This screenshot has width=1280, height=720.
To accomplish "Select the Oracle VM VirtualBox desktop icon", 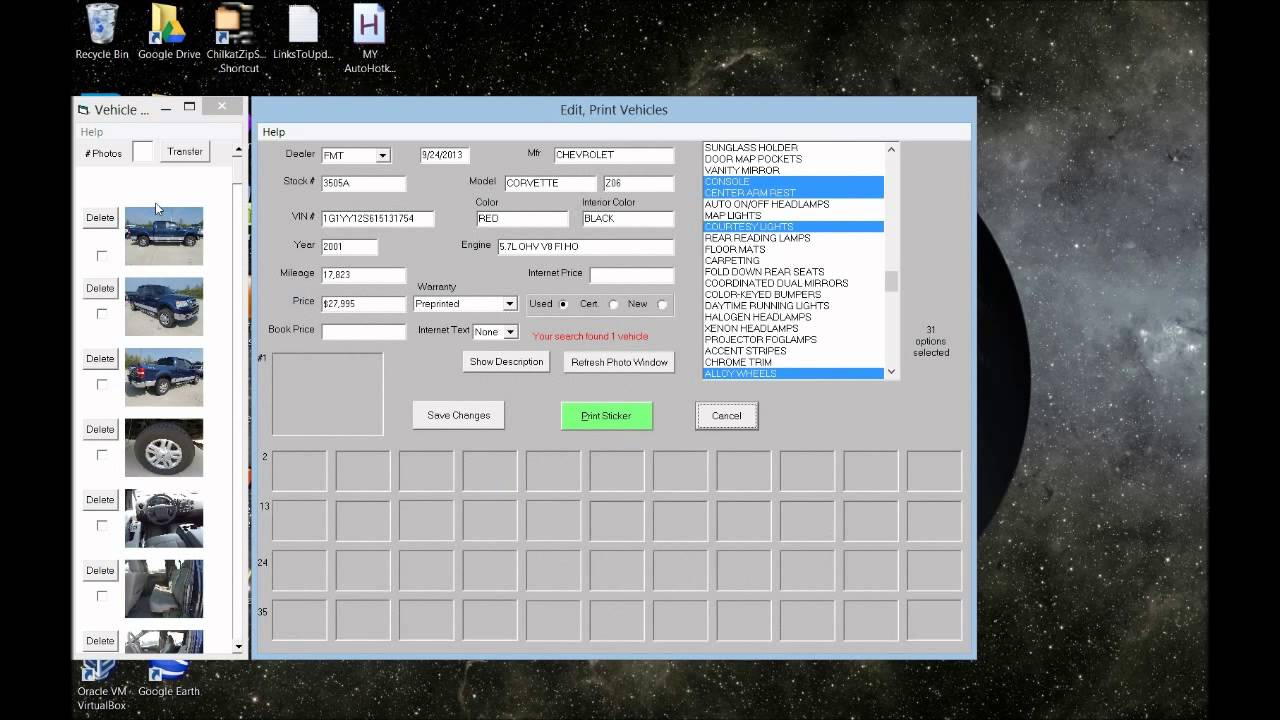I will point(102,685).
